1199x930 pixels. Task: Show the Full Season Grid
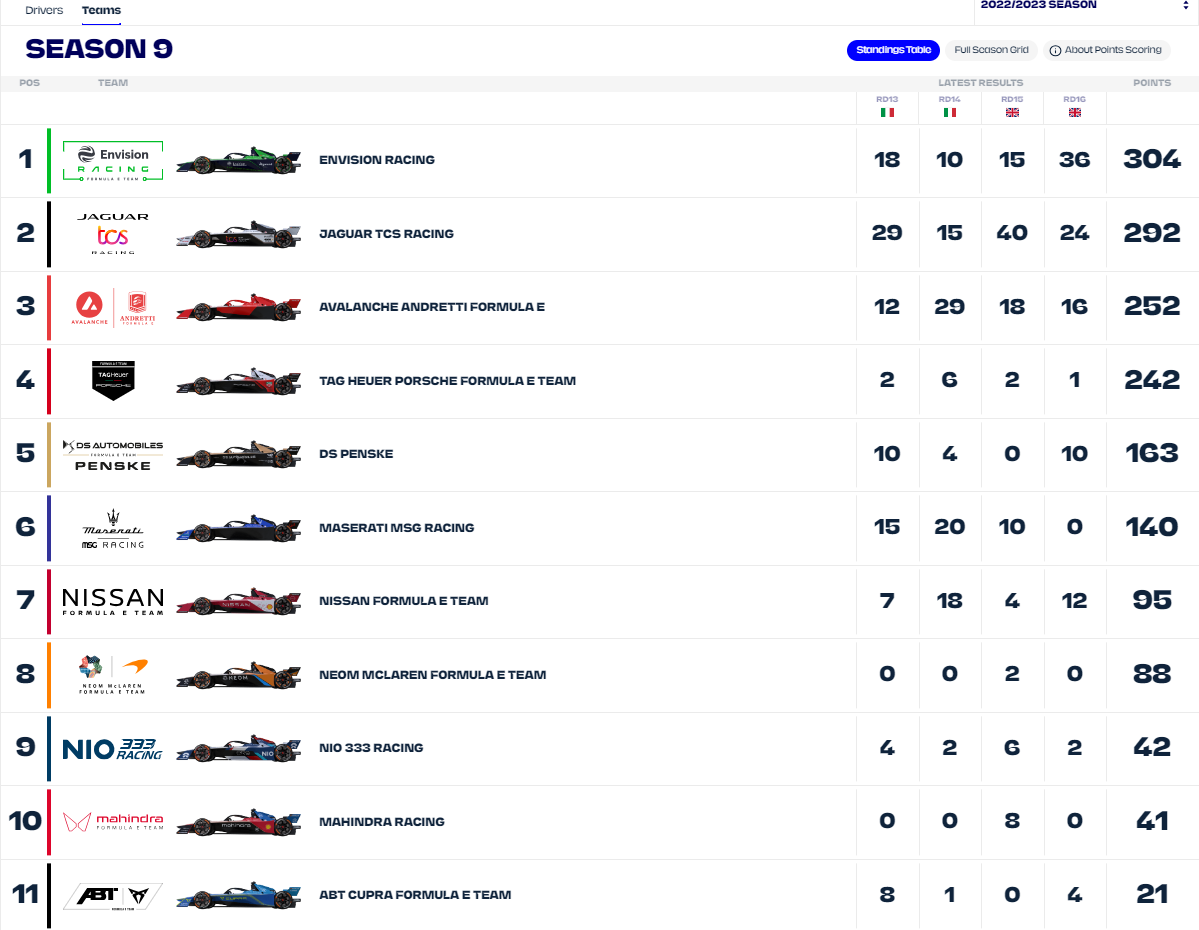tap(991, 50)
